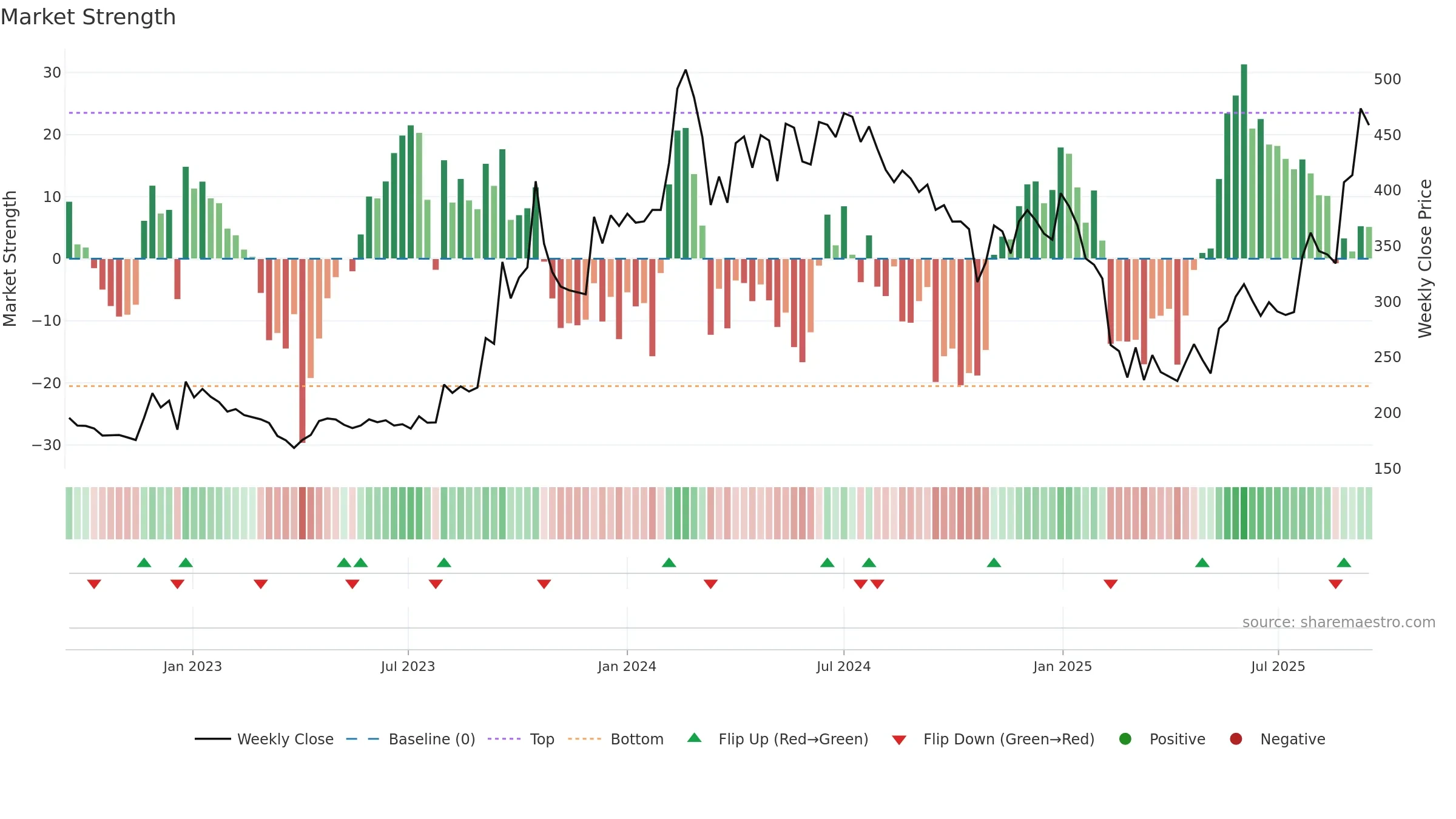This screenshot has height=819, width=1456.
Task: Click the source: sharemaestro.com text
Action: 1339,622
